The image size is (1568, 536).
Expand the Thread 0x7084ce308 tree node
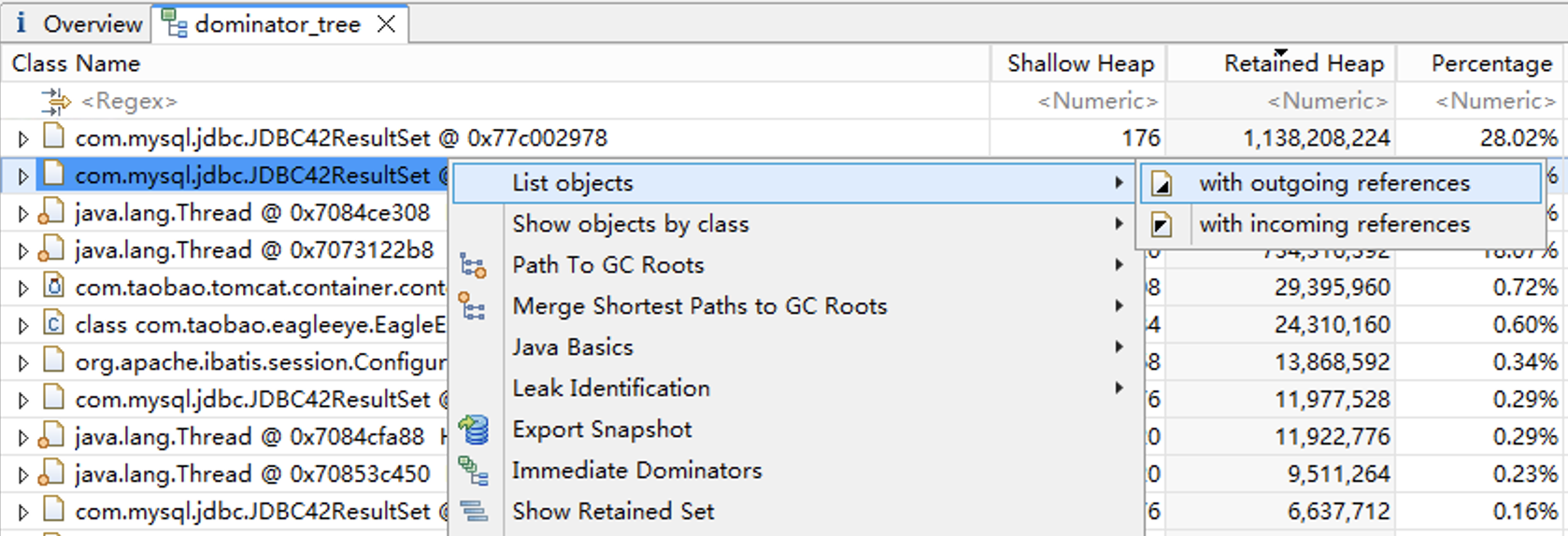[x=23, y=214]
